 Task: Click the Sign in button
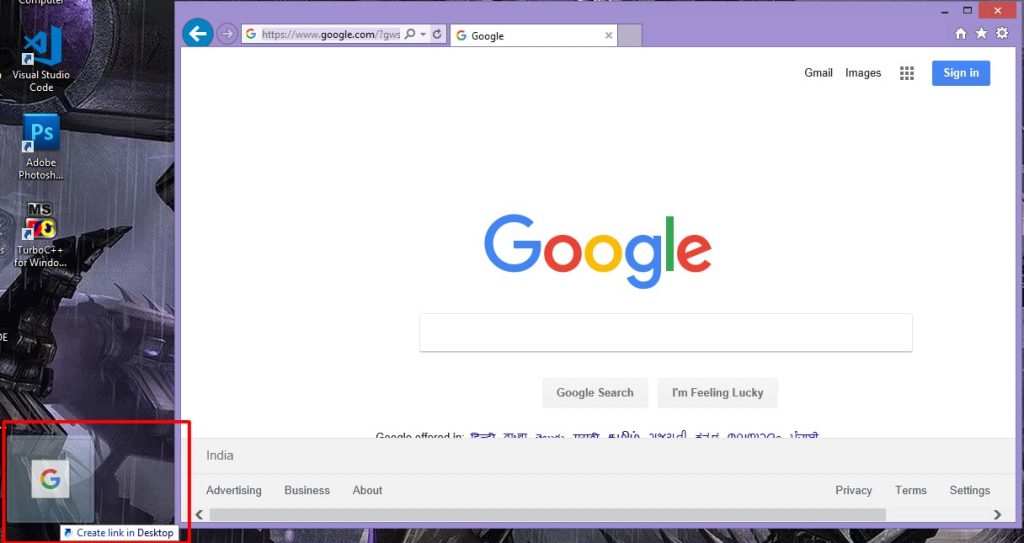pos(960,73)
